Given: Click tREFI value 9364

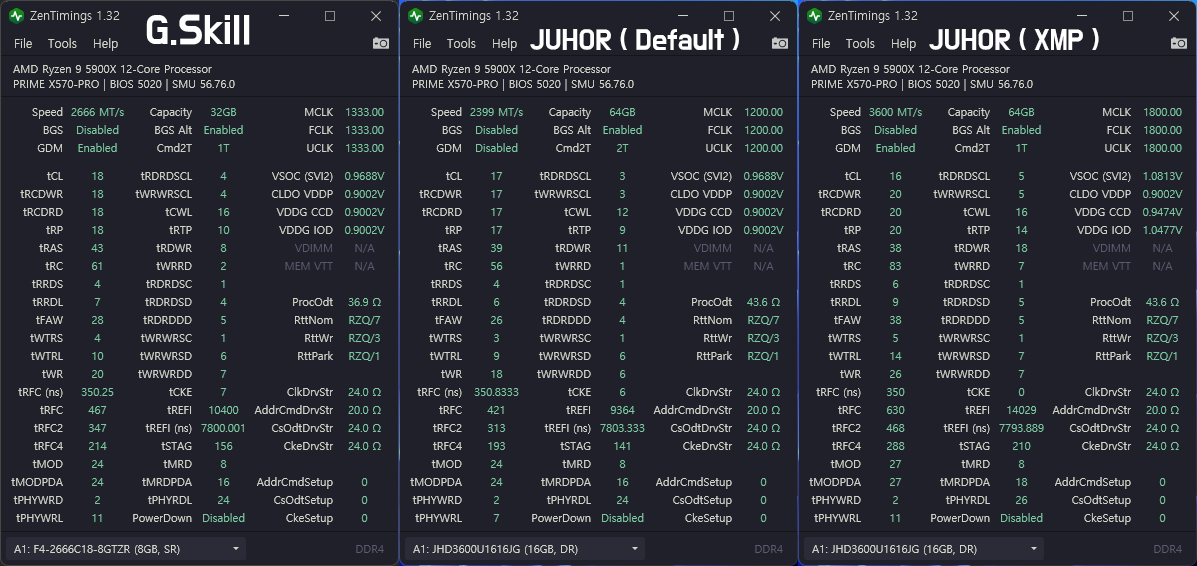Looking at the screenshot, I should (622, 410).
